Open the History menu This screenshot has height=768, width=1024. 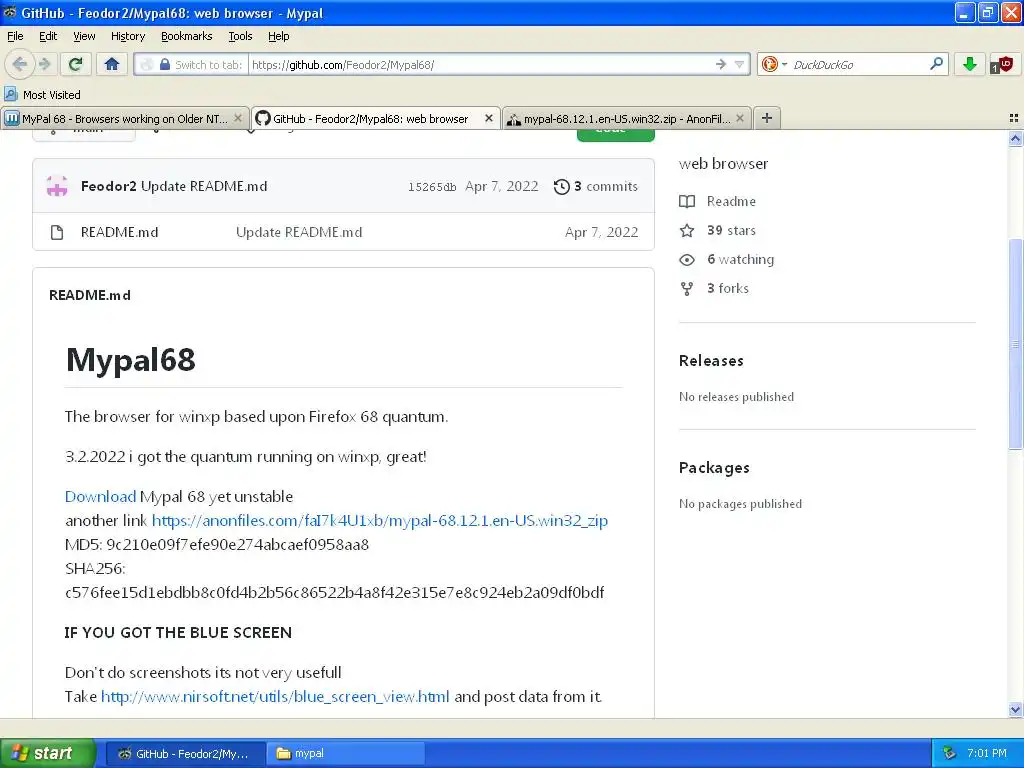[x=128, y=36]
